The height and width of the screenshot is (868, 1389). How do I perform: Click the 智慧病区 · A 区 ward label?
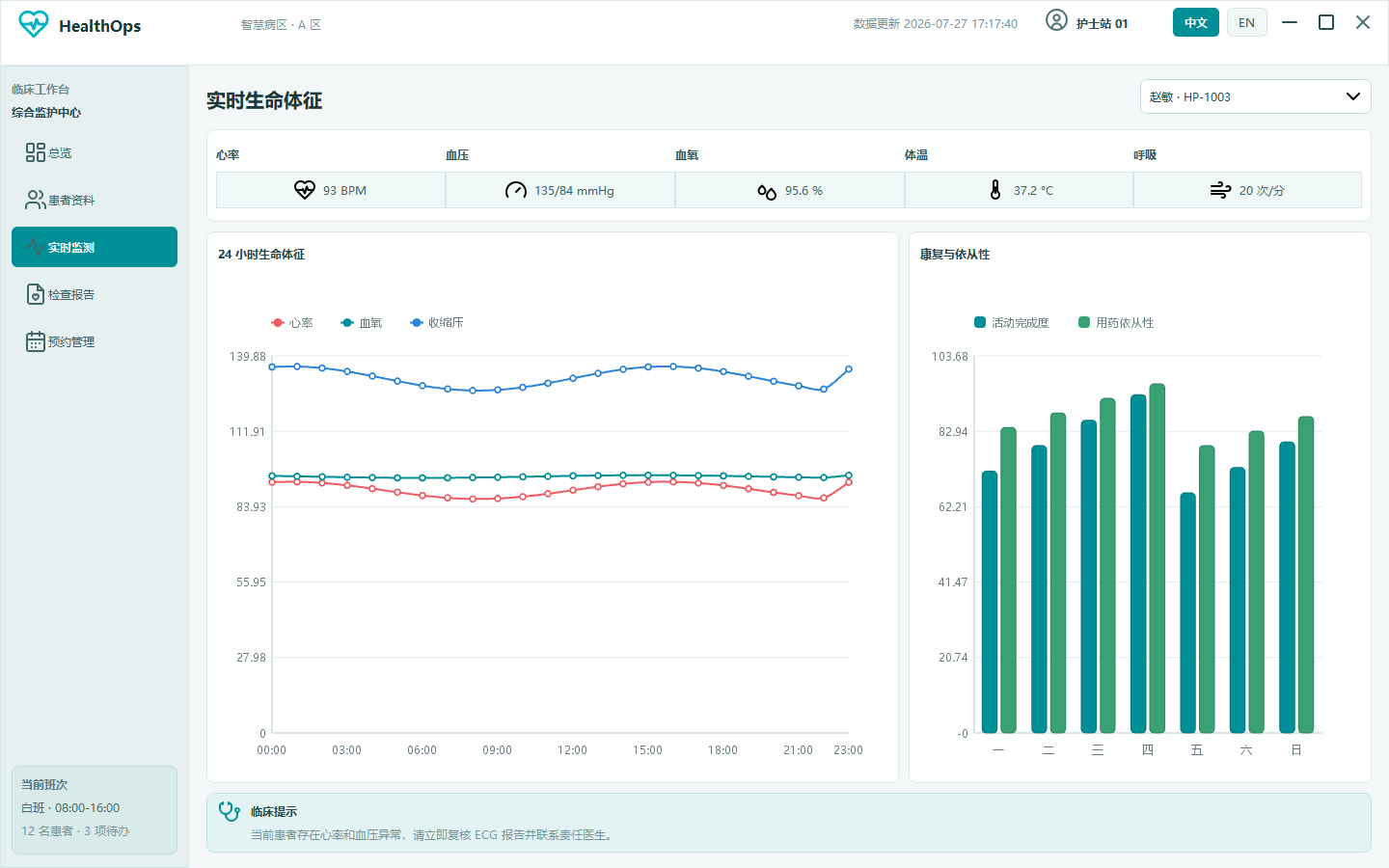281,25
